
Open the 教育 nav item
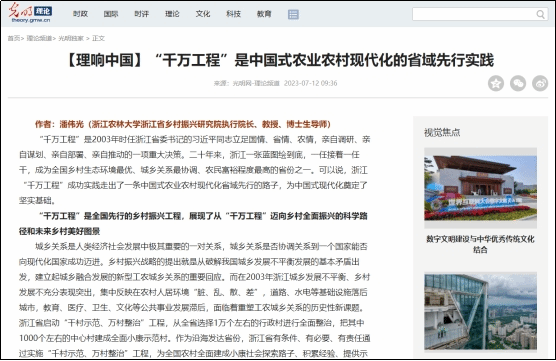coord(264,14)
